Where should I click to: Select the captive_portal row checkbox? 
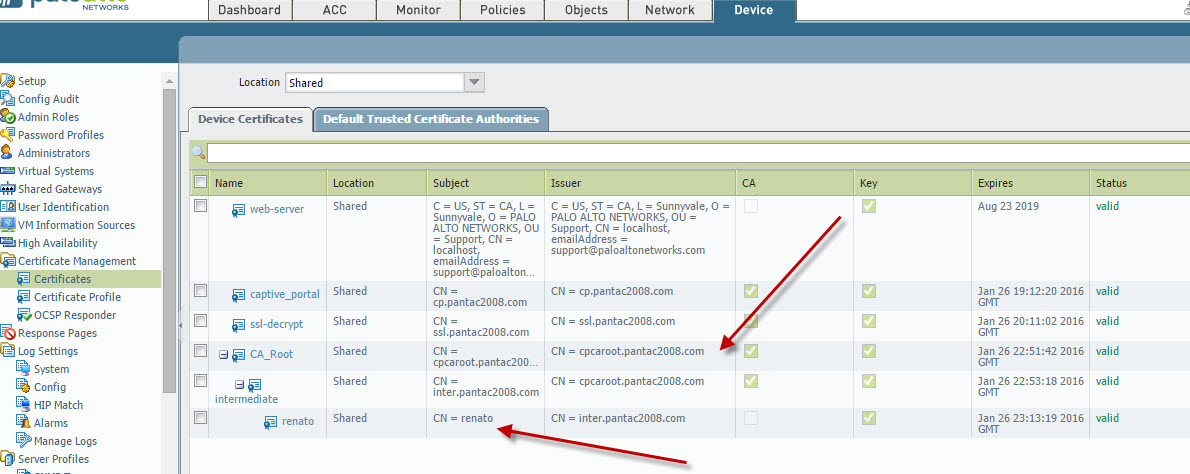(x=200, y=291)
